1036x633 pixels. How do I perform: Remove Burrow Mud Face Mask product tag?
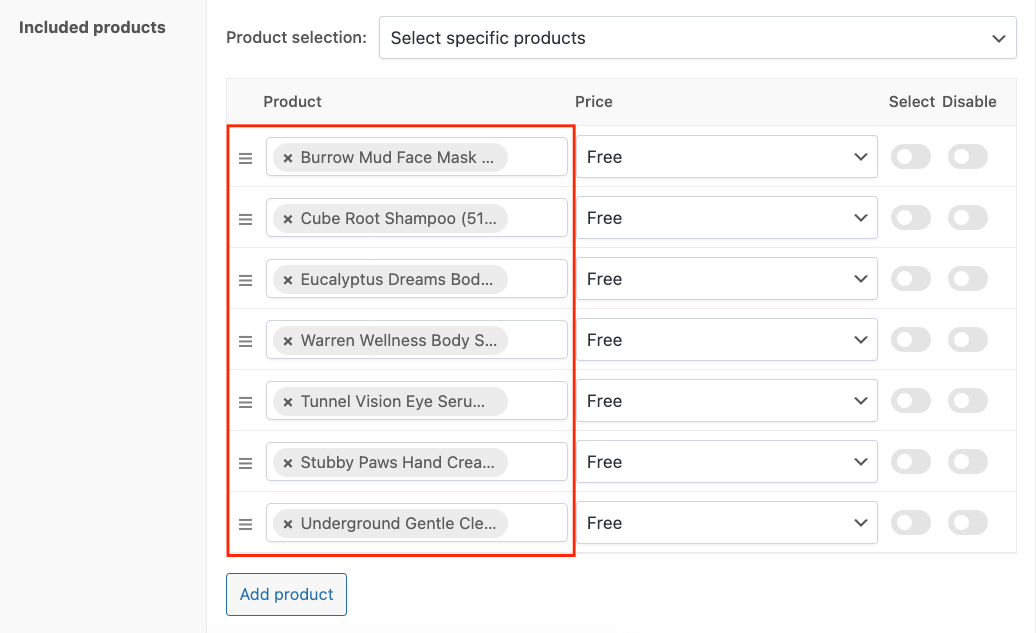pos(288,158)
